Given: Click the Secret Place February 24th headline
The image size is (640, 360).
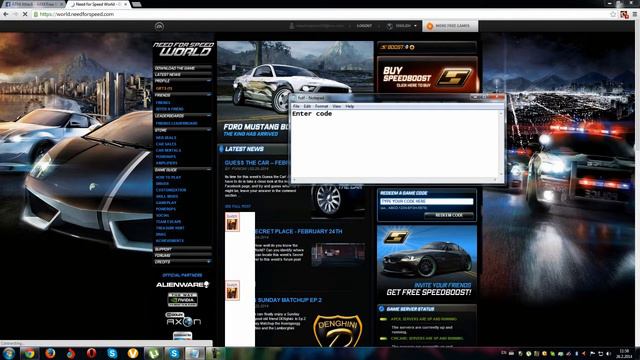Looking at the screenshot, I should click(x=298, y=231).
